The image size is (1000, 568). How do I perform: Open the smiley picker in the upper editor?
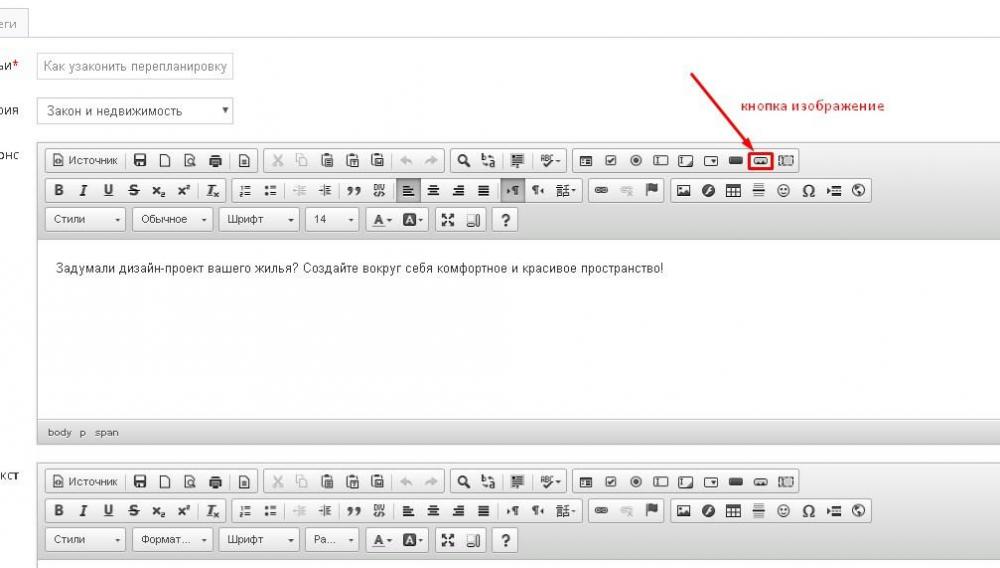tap(784, 190)
